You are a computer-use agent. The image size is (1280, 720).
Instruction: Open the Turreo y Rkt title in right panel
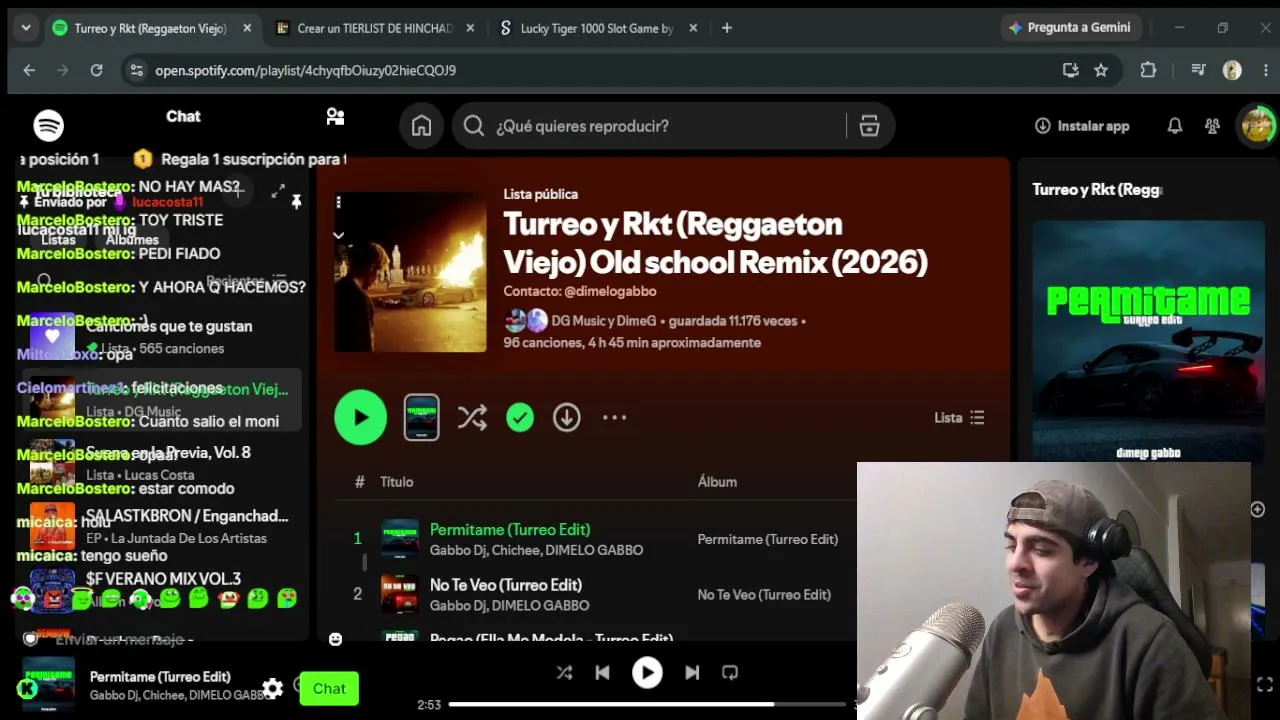[x=1097, y=189]
